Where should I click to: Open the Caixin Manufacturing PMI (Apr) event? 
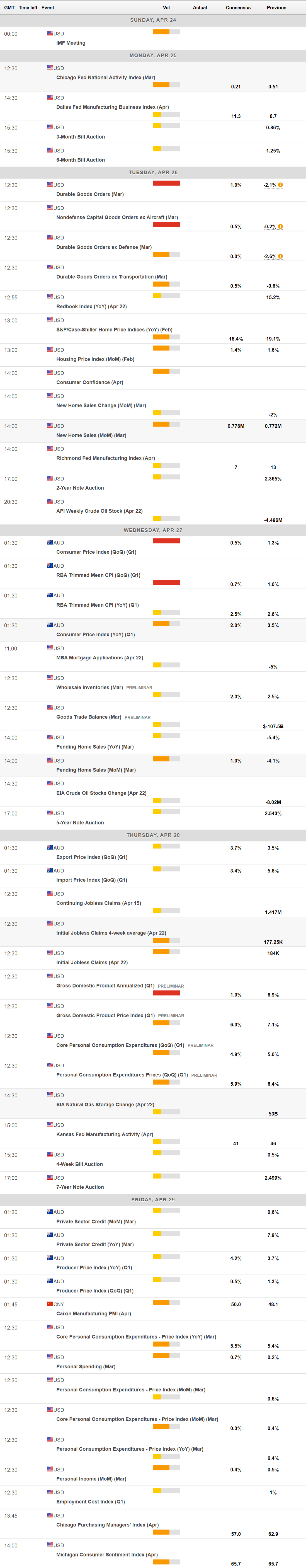click(93, 1313)
